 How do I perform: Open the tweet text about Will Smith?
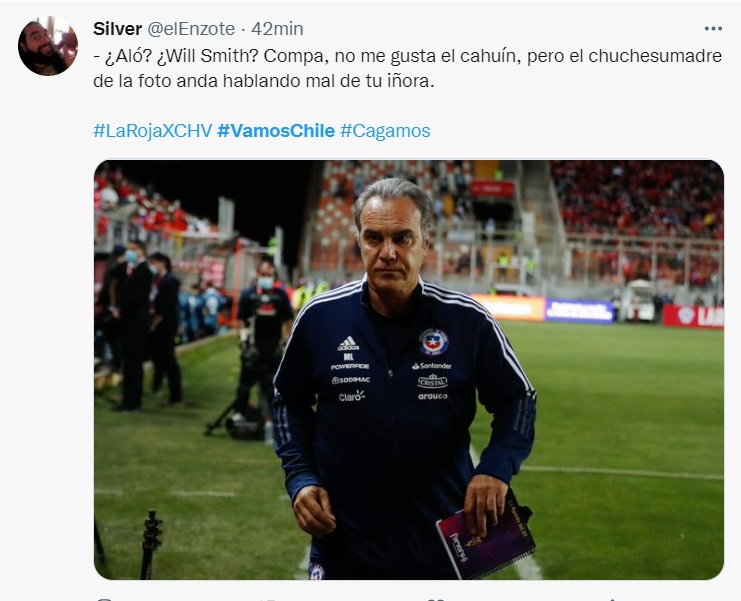407,68
